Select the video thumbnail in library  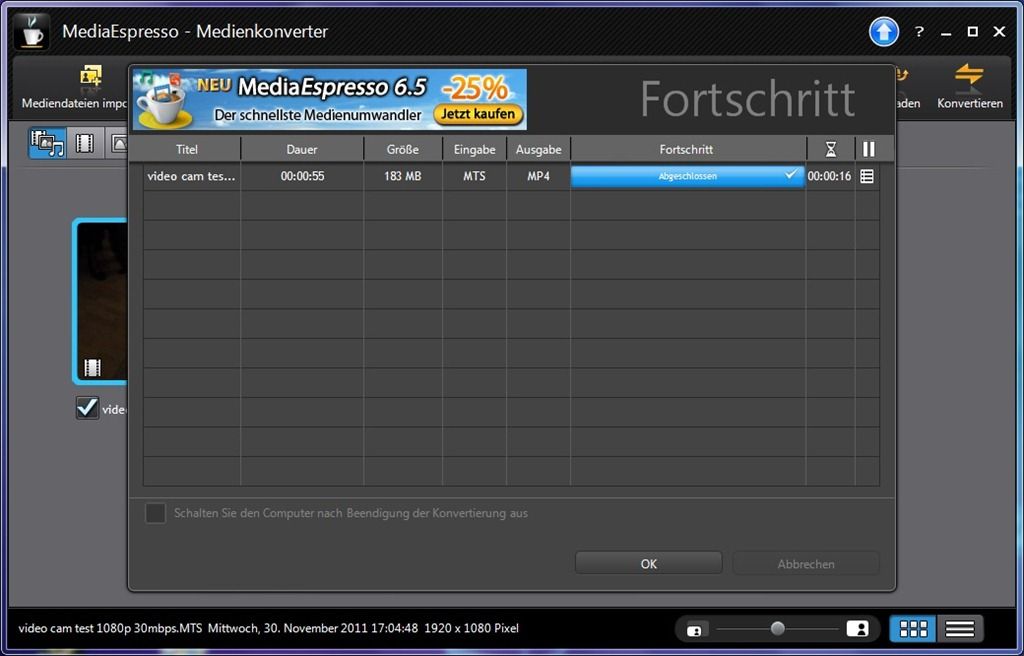click(101, 302)
